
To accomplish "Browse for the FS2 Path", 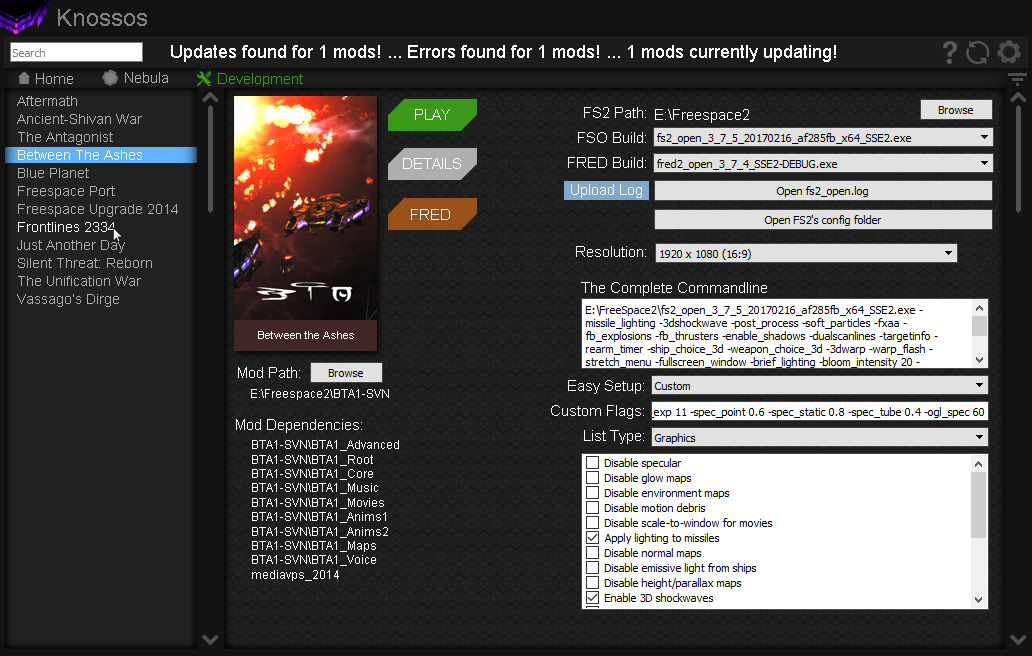I will pos(956,110).
